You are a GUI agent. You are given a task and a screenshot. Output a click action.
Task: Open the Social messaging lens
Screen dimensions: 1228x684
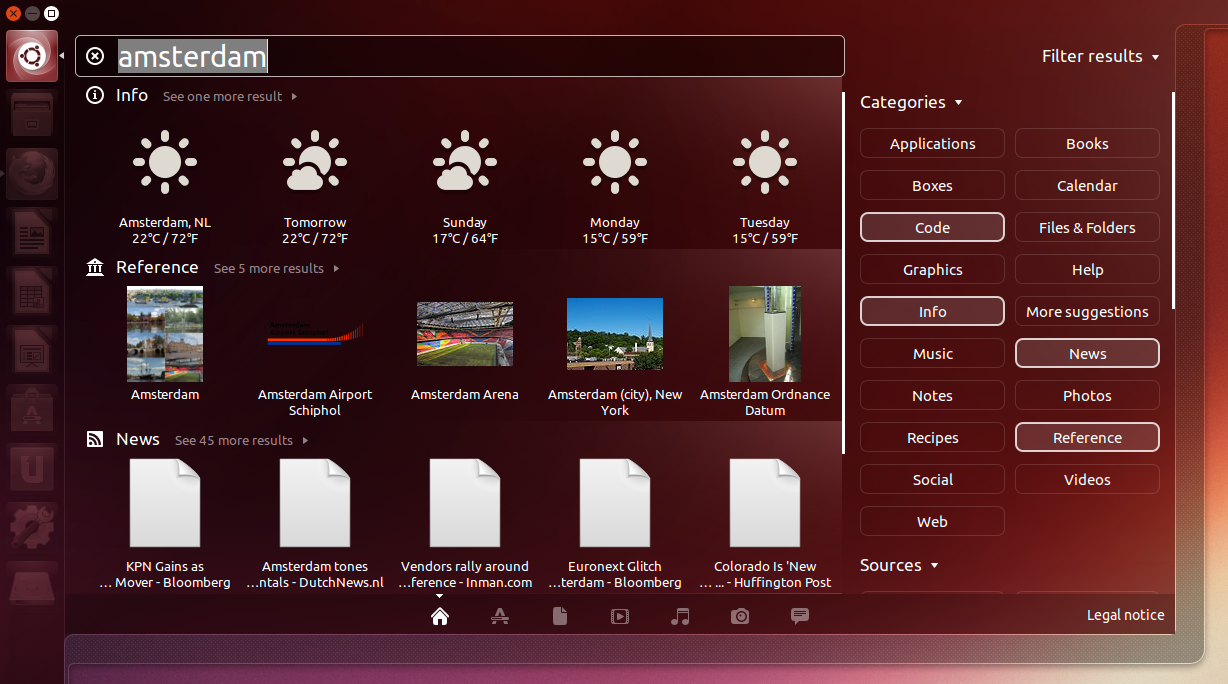click(x=799, y=616)
